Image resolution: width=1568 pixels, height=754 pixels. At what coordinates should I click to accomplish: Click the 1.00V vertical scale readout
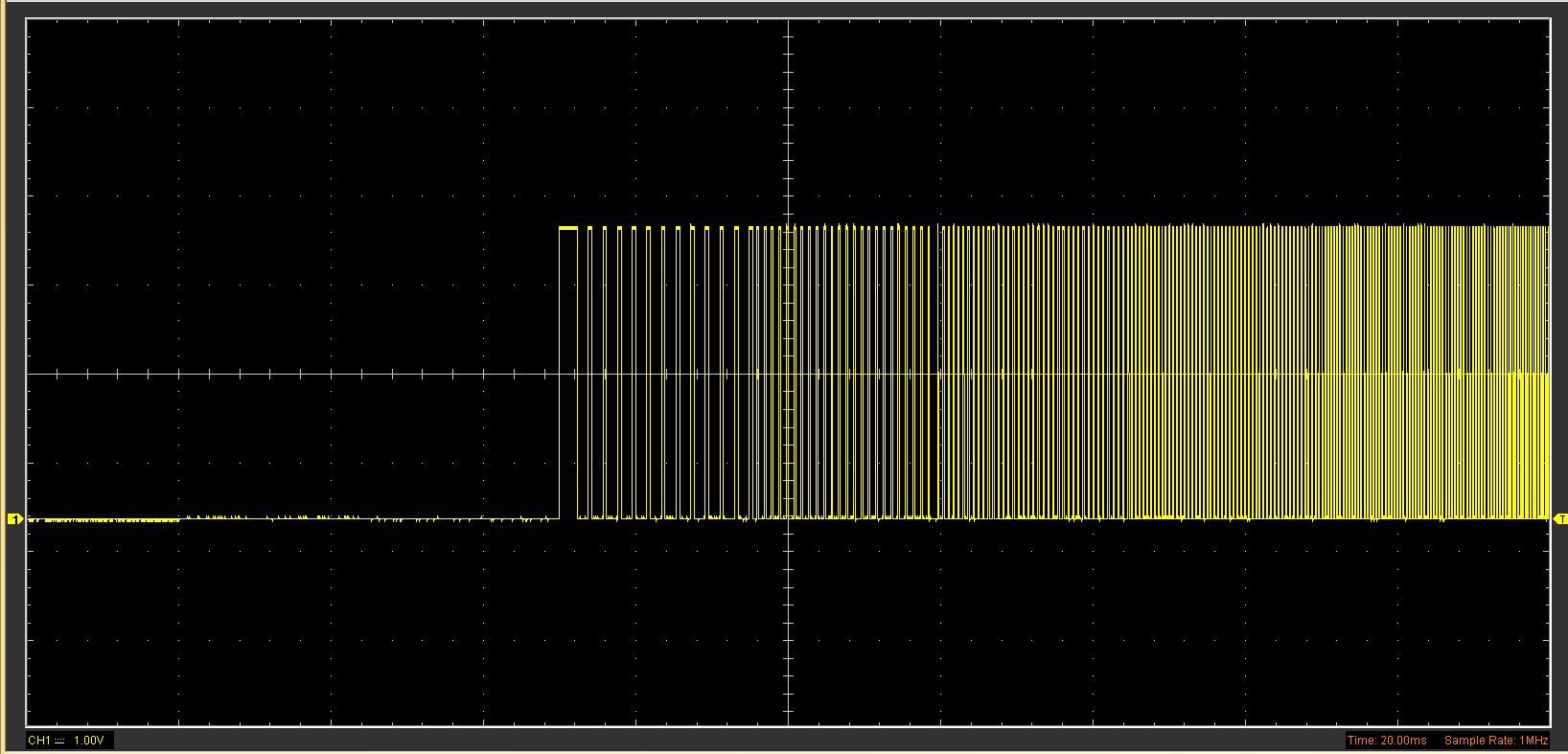(x=88, y=741)
